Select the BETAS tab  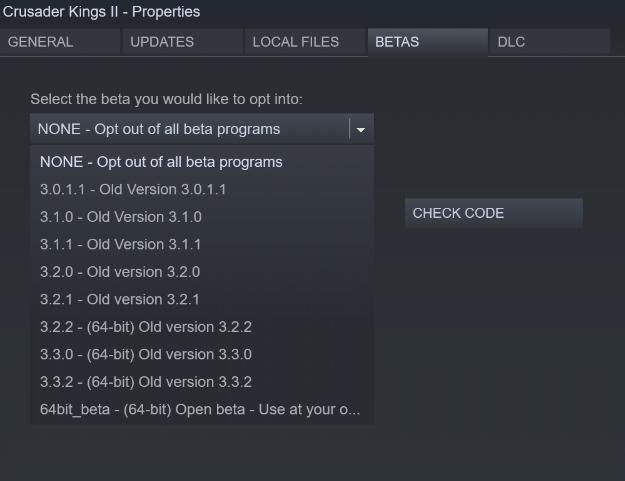427,42
